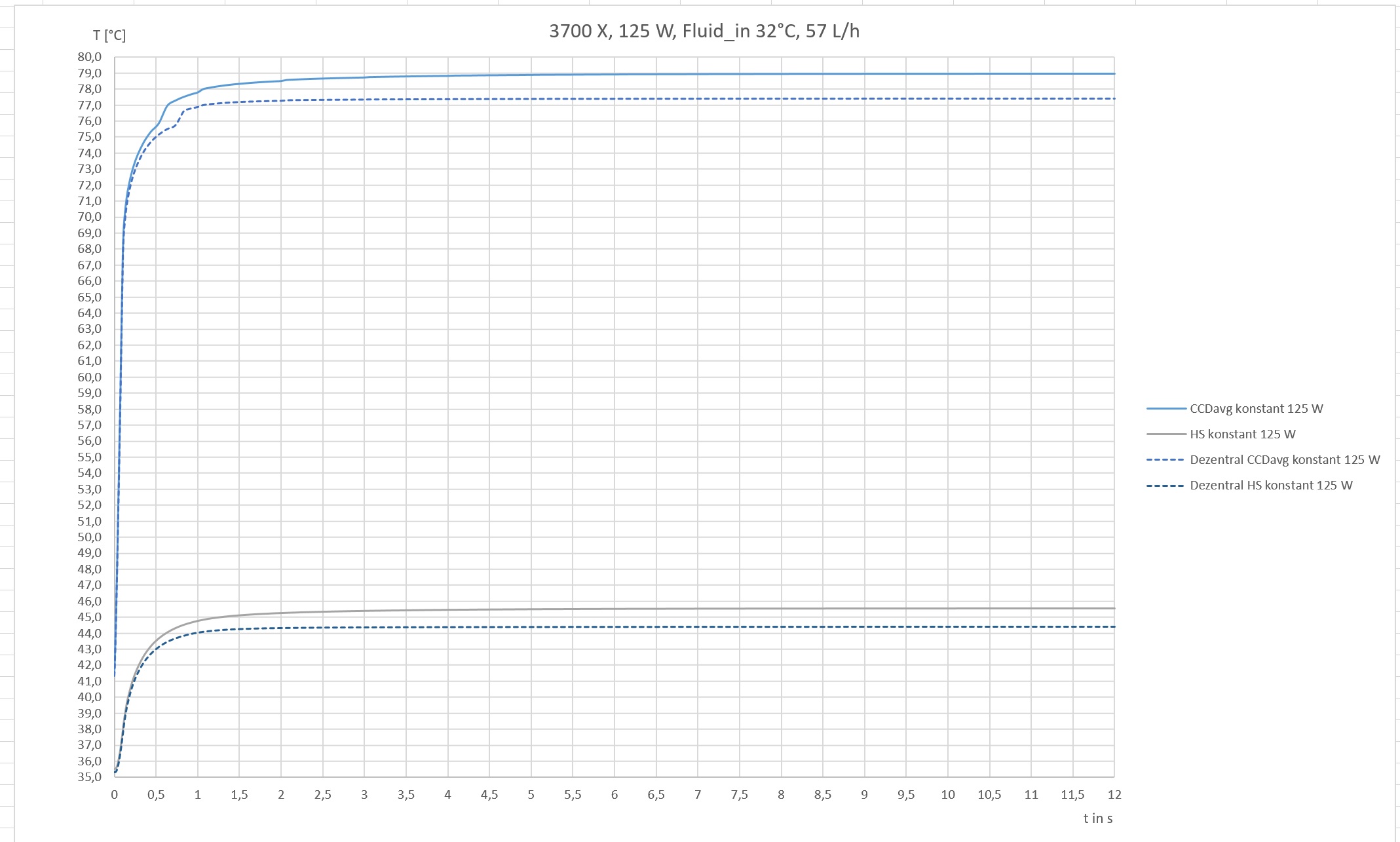Viewport: 1400px width, 842px height.
Task: Click dashed blue legend sample for Dezentral CCDavg
Action: pyautogui.click(x=1166, y=460)
